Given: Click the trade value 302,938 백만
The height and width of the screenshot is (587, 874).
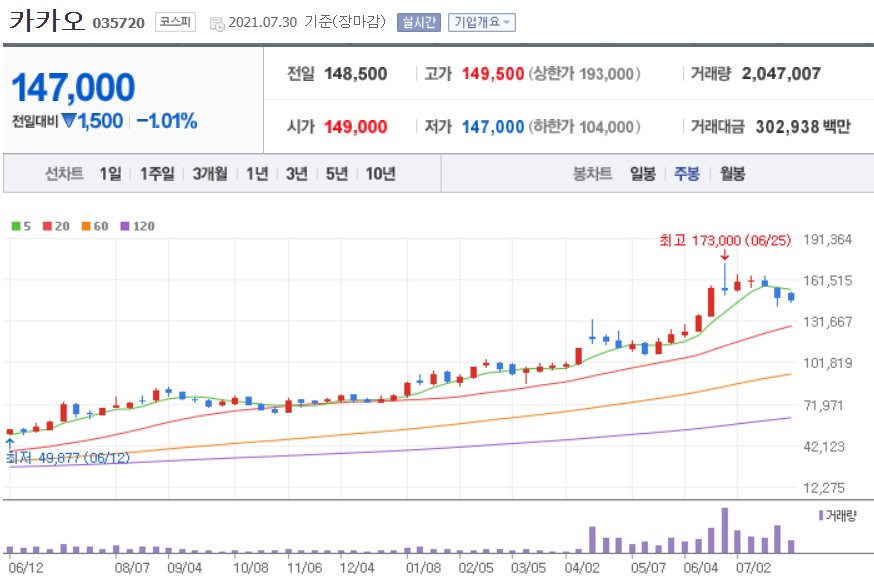Looking at the screenshot, I should (803, 127).
